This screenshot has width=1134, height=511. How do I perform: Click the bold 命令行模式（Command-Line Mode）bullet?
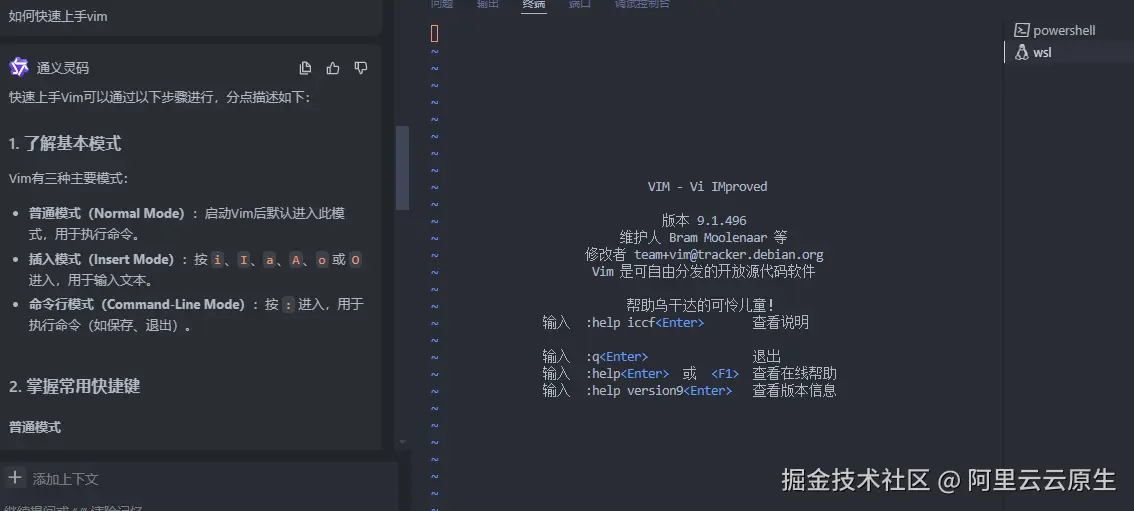click(x=137, y=304)
